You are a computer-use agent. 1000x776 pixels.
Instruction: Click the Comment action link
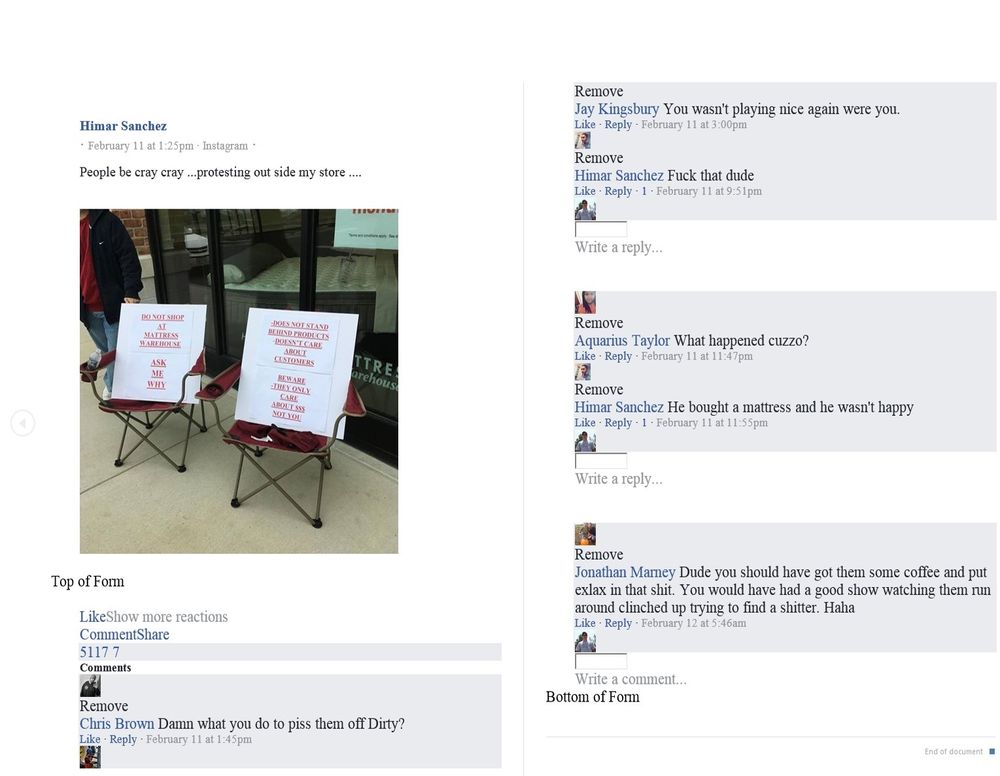click(103, 634)
